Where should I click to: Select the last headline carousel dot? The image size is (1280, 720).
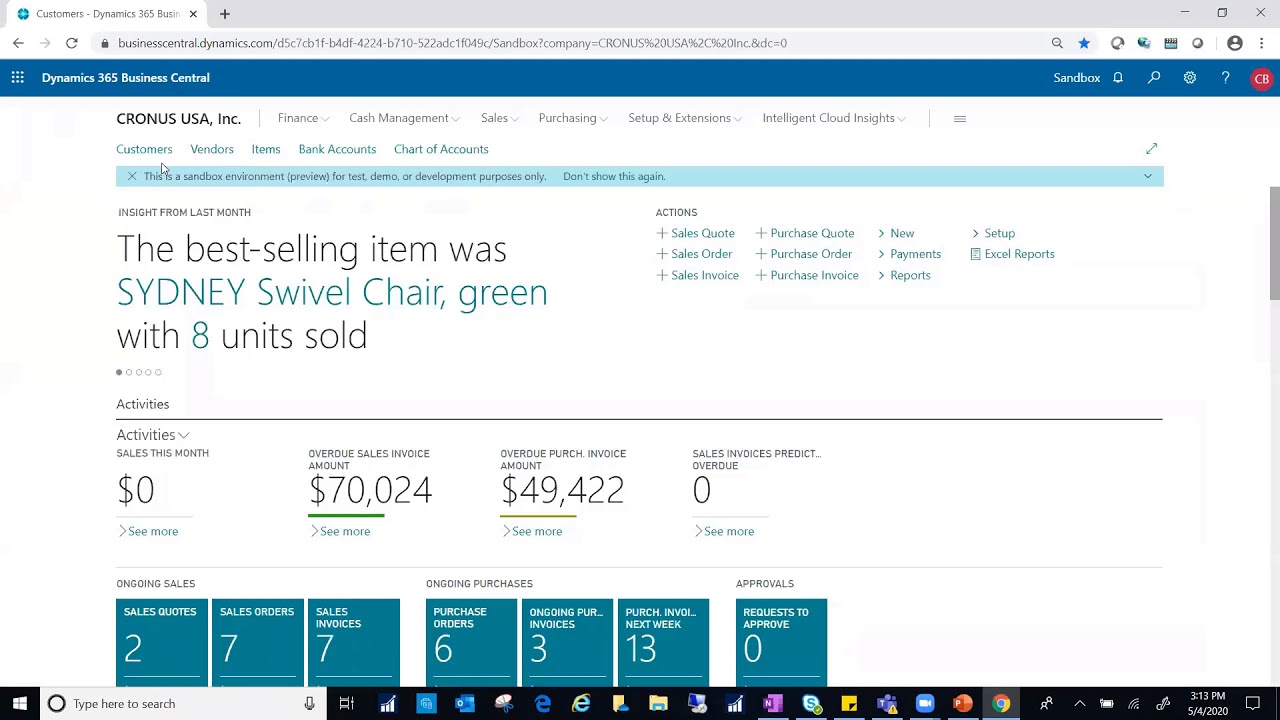[158, 372]
